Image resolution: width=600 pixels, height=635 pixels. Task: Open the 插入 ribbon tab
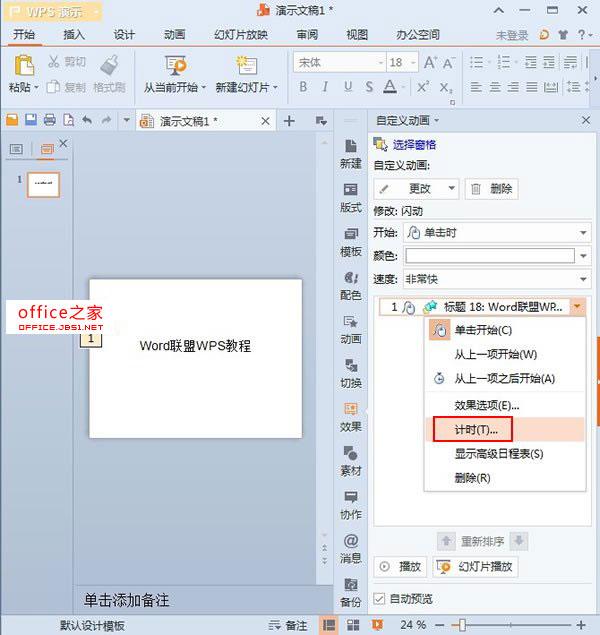coord(74,34)
